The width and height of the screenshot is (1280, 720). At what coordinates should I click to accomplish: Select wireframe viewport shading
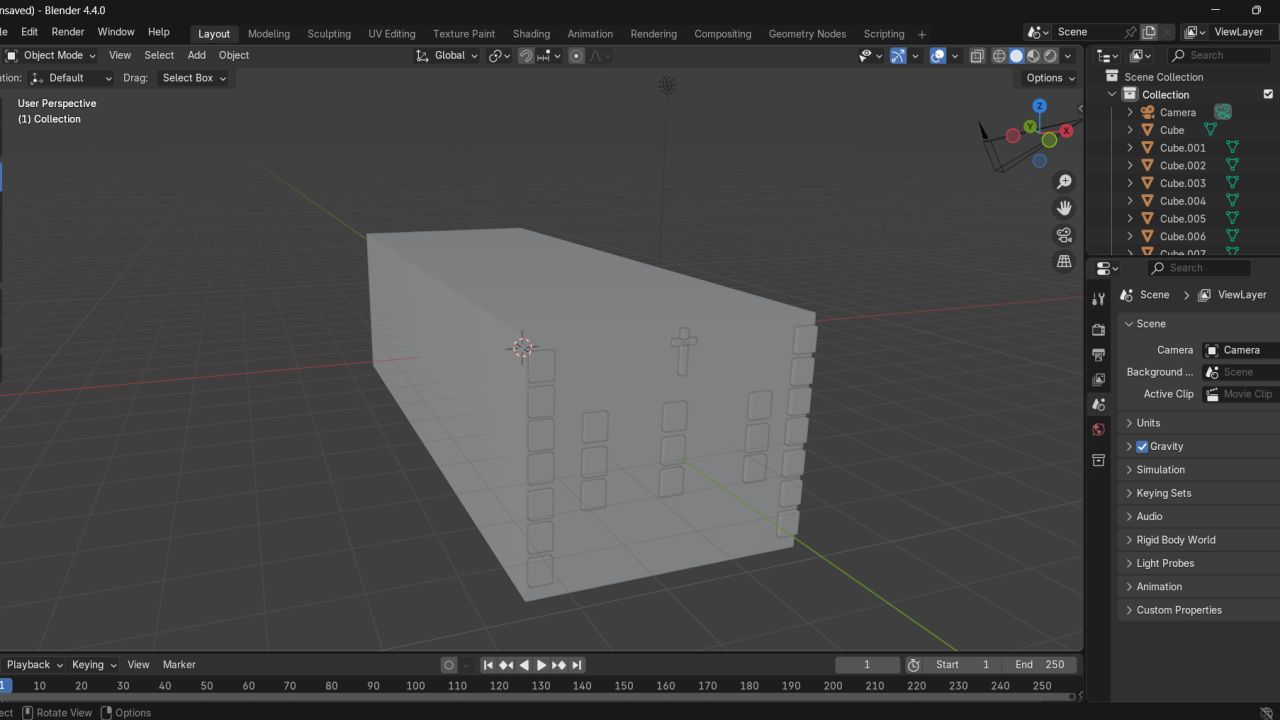point(999,56)
